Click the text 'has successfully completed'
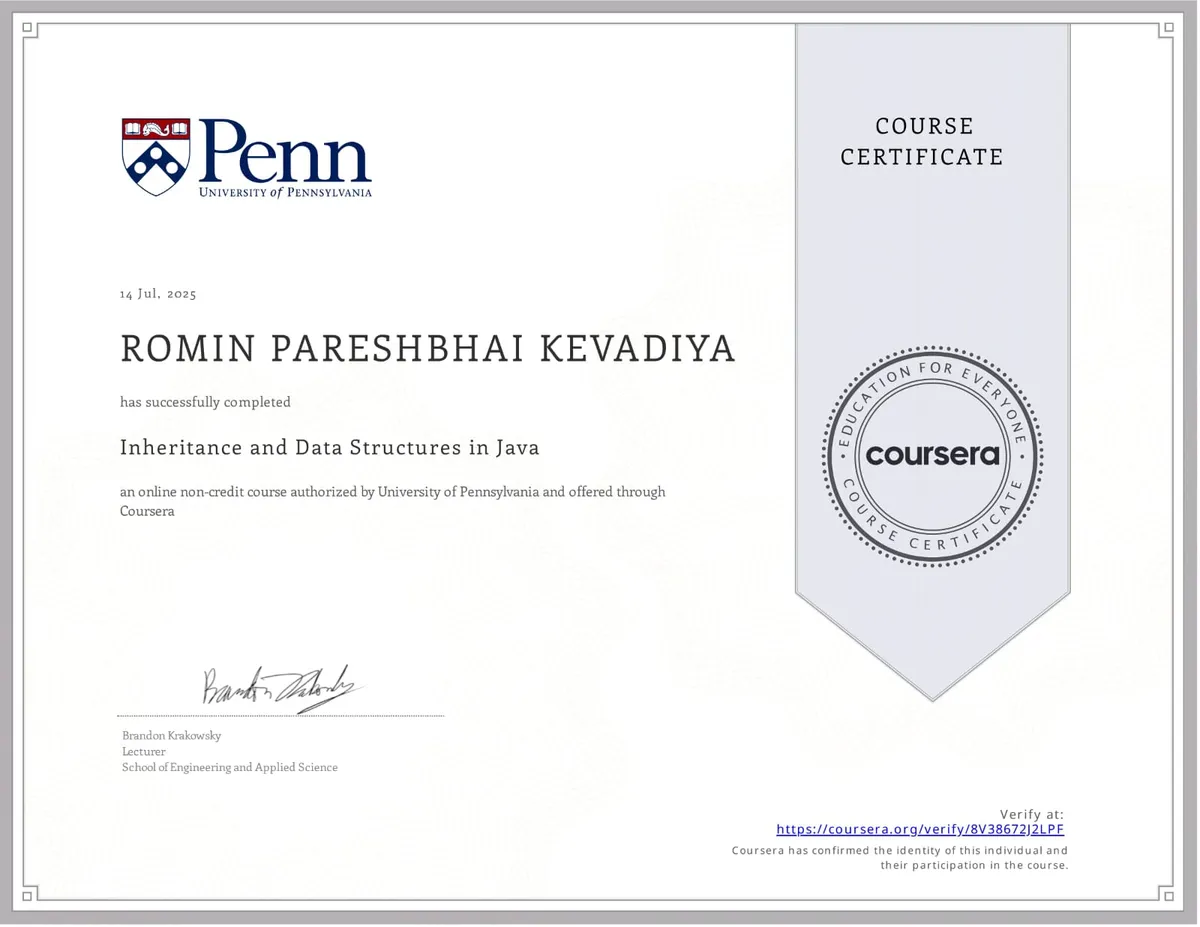The width and height of the screenshot is (1200, 927). pyautogui.click(x=206, y=402)
